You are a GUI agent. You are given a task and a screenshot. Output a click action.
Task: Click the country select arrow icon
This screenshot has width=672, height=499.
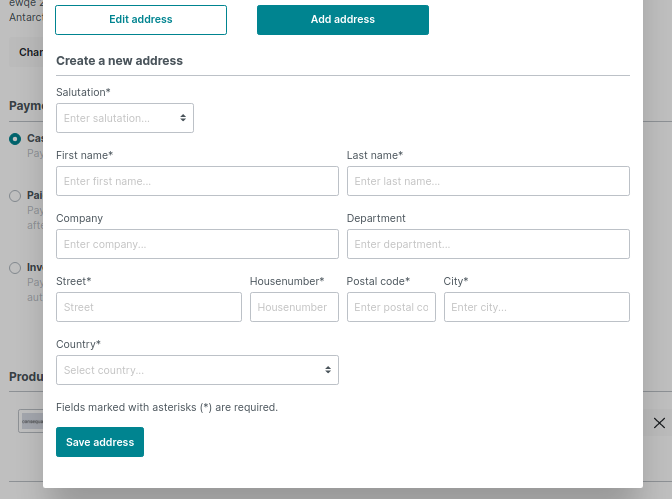[x=328, y=370]
